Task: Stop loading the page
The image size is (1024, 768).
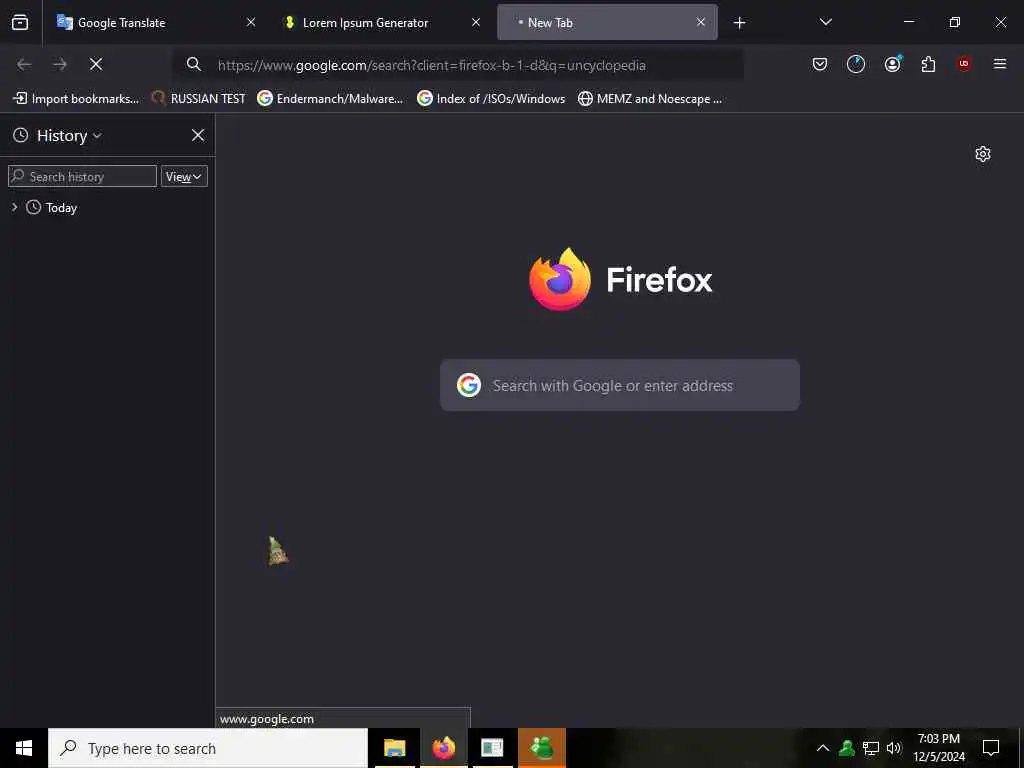Action: coord(96,64)
